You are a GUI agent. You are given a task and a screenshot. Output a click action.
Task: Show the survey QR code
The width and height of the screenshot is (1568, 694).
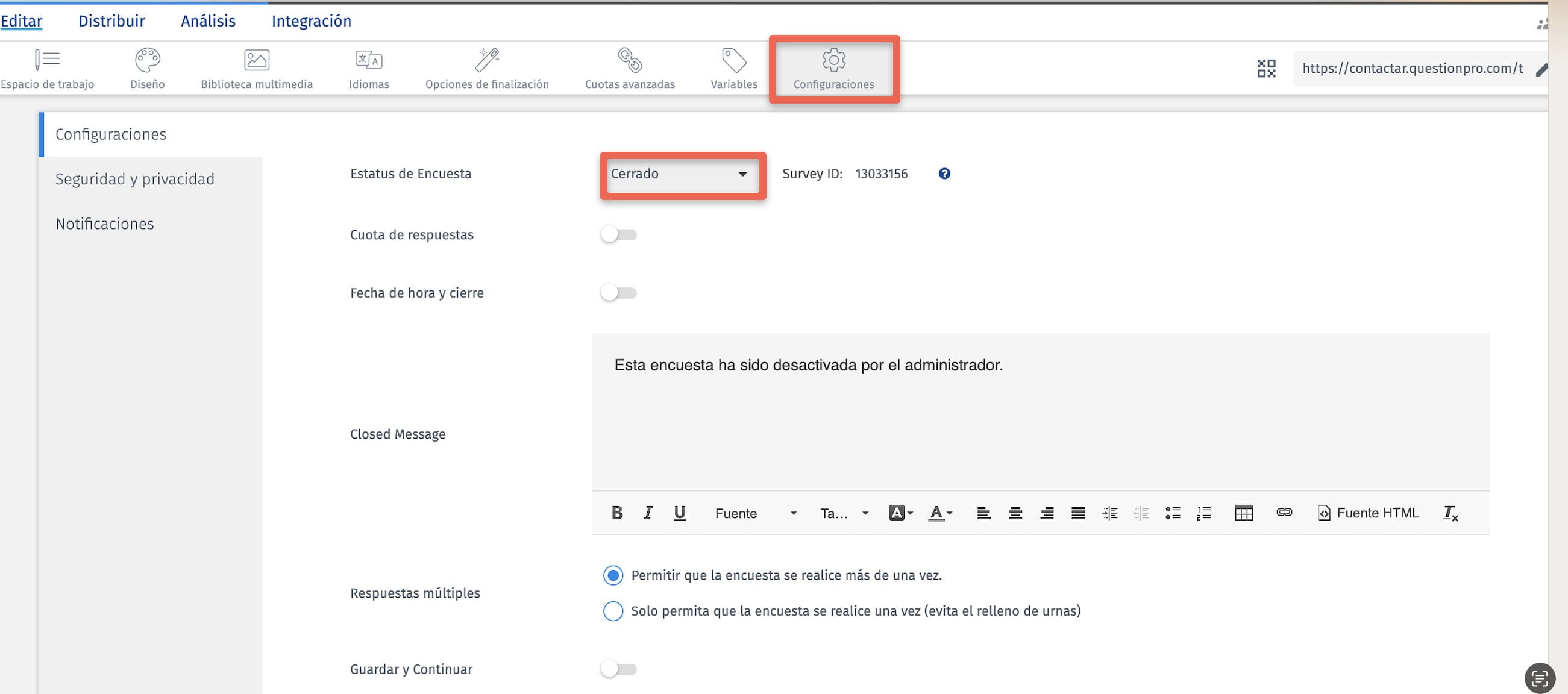(1267, 67)
